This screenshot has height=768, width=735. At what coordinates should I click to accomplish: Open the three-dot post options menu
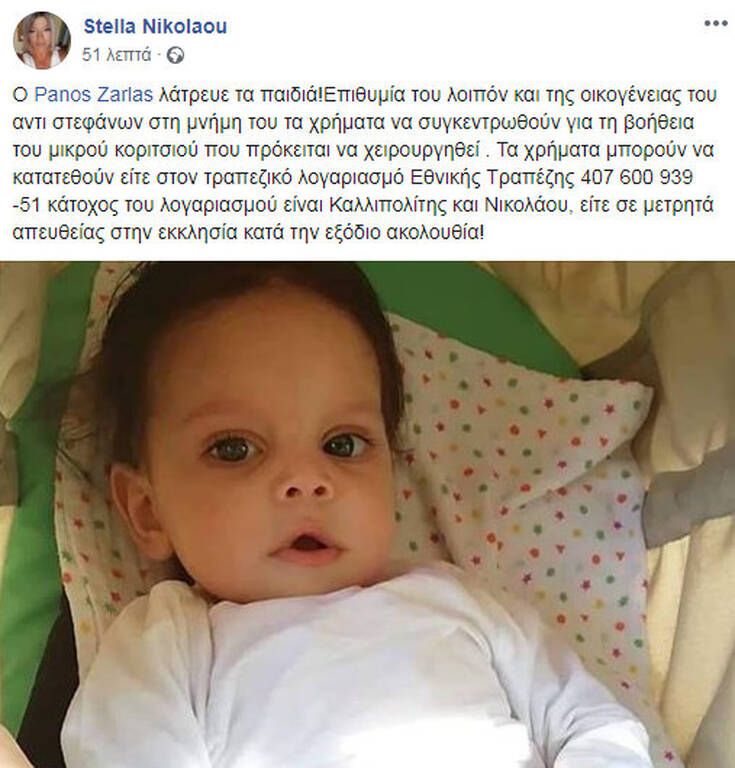(x=715, y=23)
